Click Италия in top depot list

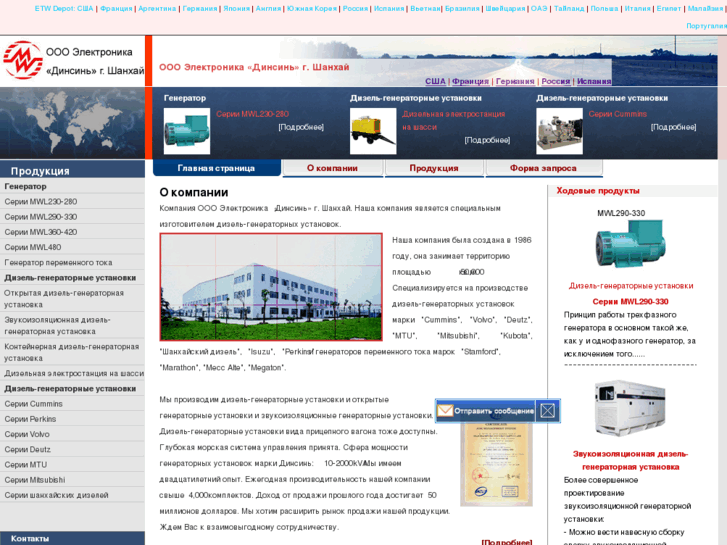click(637, 8)
